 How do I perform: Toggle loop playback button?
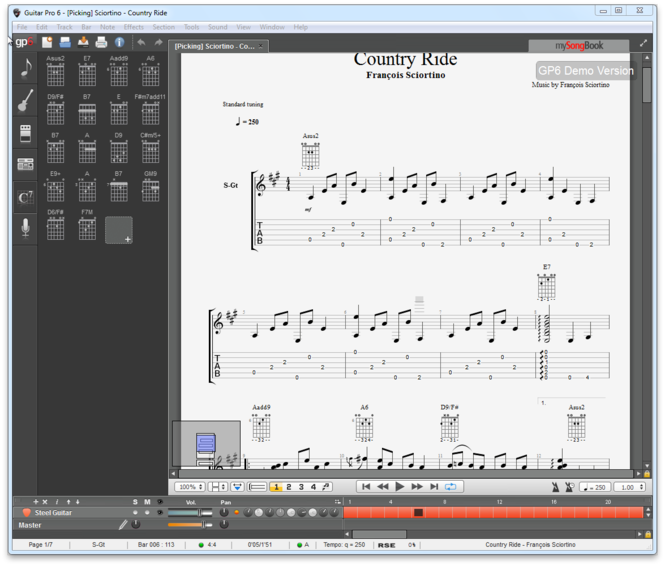pos(450,487)
